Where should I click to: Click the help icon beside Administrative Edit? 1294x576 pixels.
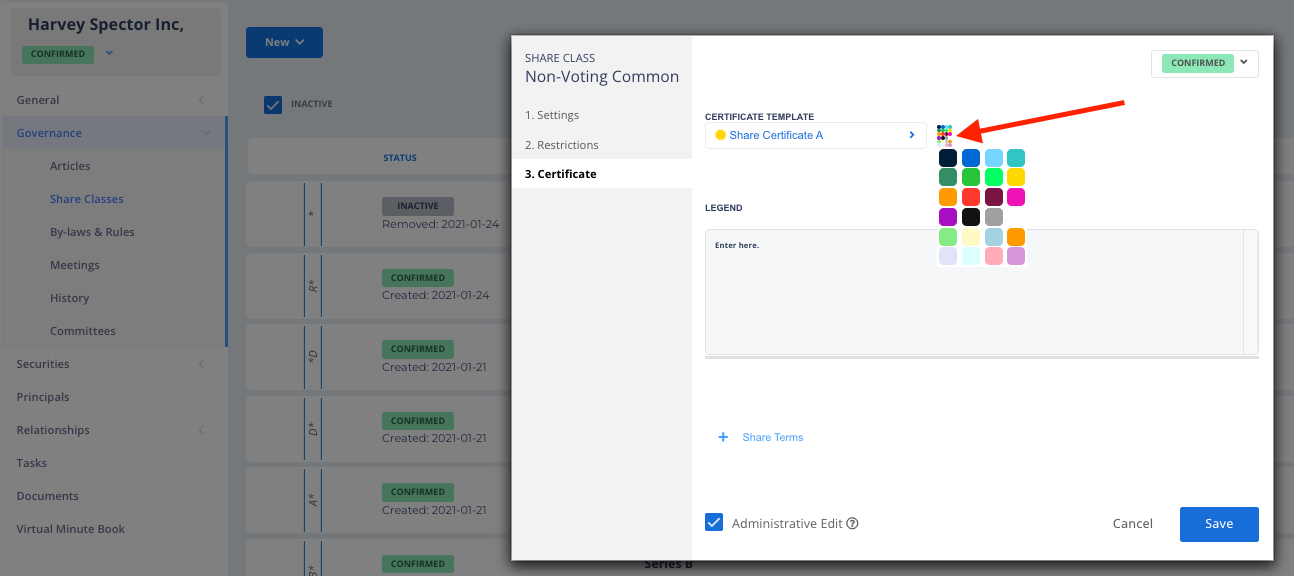coord(853,523)
